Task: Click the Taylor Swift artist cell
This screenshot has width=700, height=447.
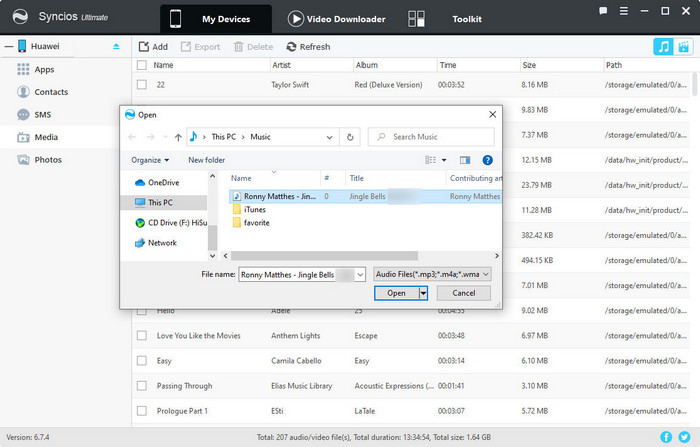Action: point(290,84)
